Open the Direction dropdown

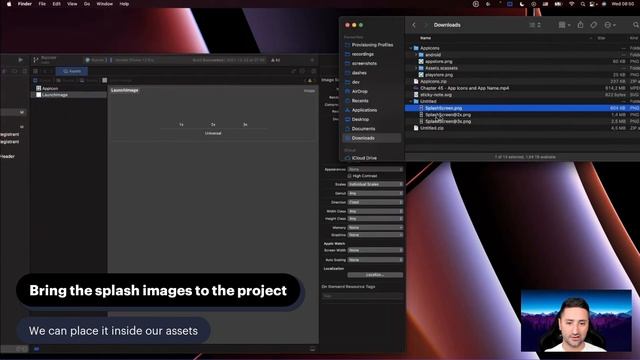click(x=375, y=202)
